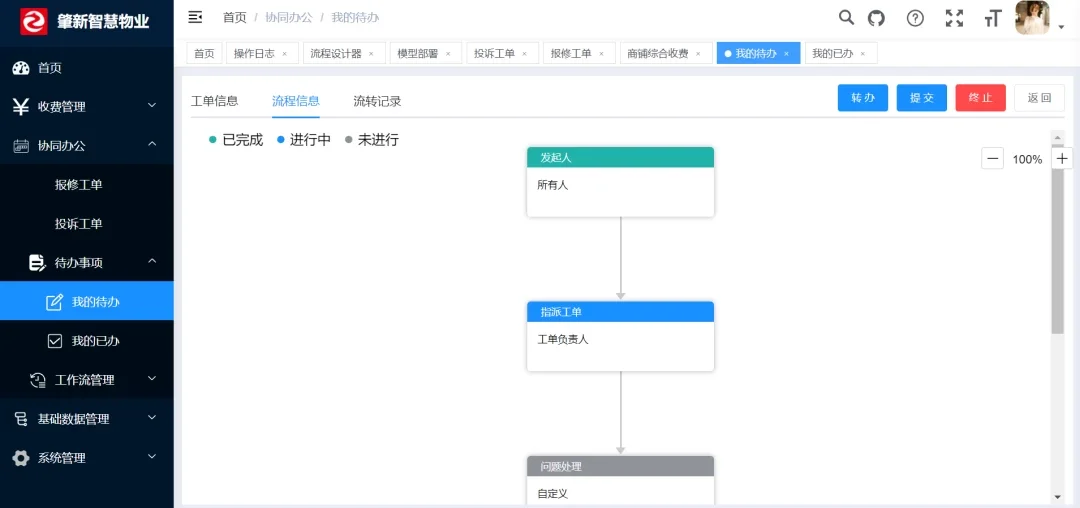Click the 工作流管理 clock icon
This screenshot has width=1080, height=508.
[x=37, y=379]
